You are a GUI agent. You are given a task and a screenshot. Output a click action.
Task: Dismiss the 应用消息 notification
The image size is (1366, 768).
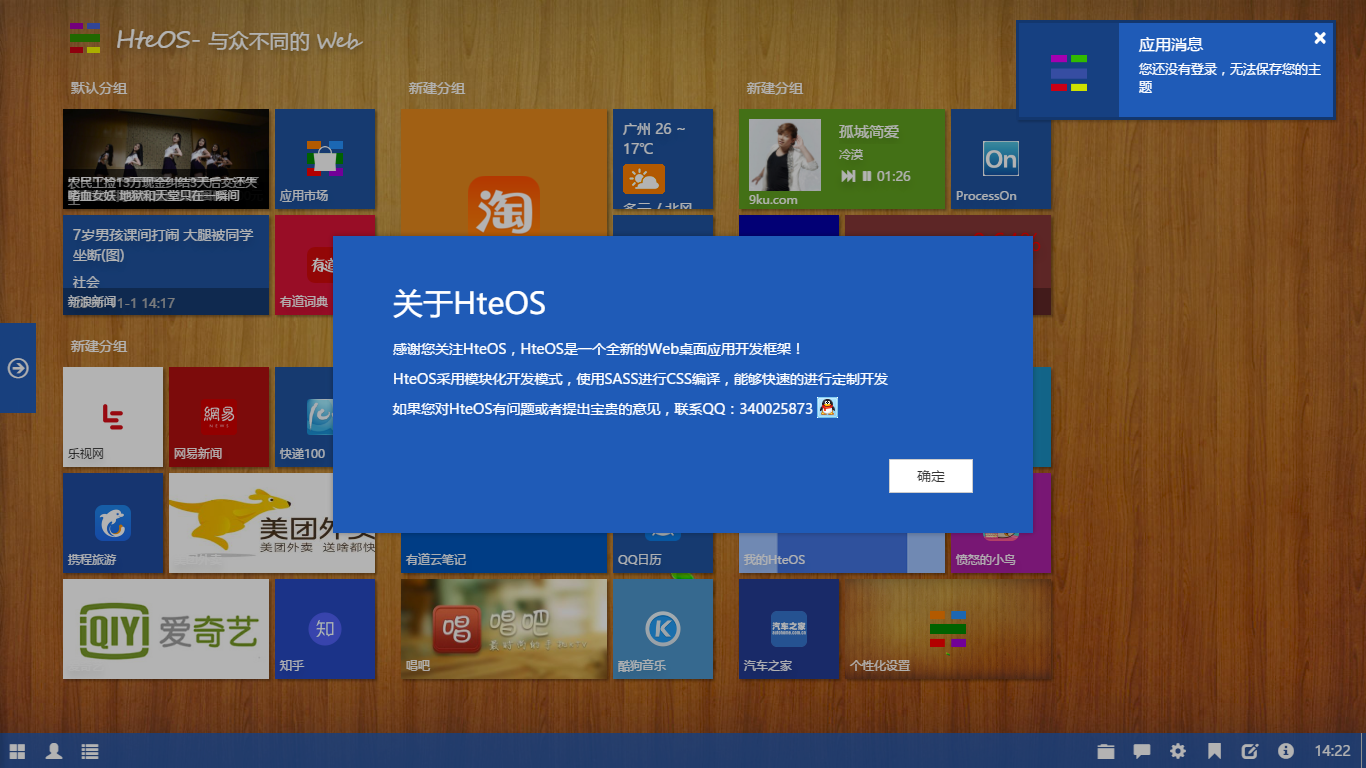point(1320,38)
